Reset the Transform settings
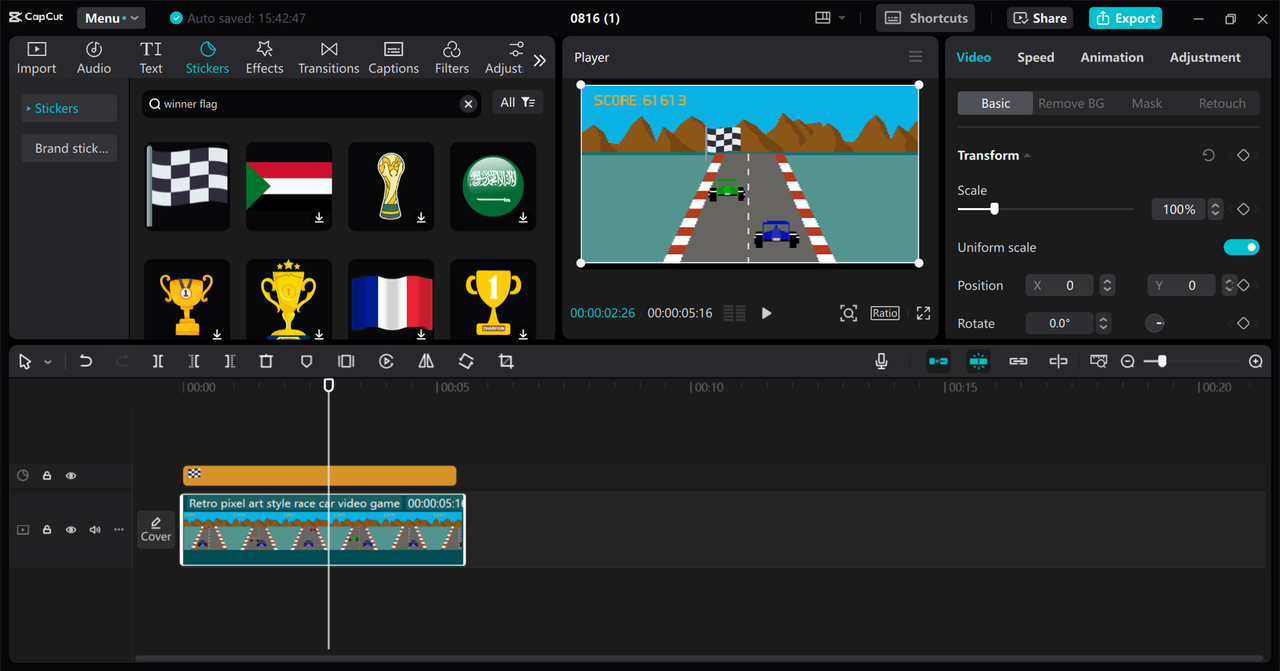The width and height of the screenshot is (1280, 671). point(1208,155)
